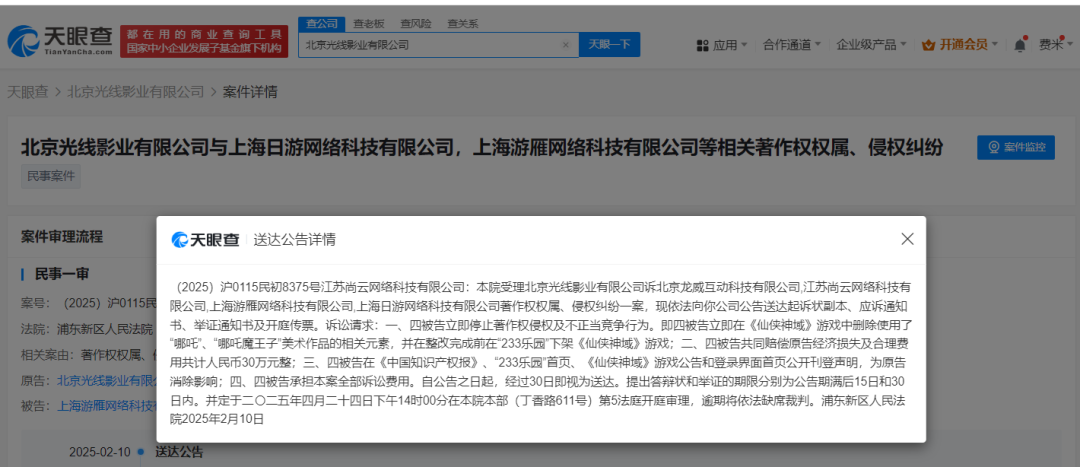Click the TianYanCha logo in header
Viewport: 1080px width, 467px height.
61,41
